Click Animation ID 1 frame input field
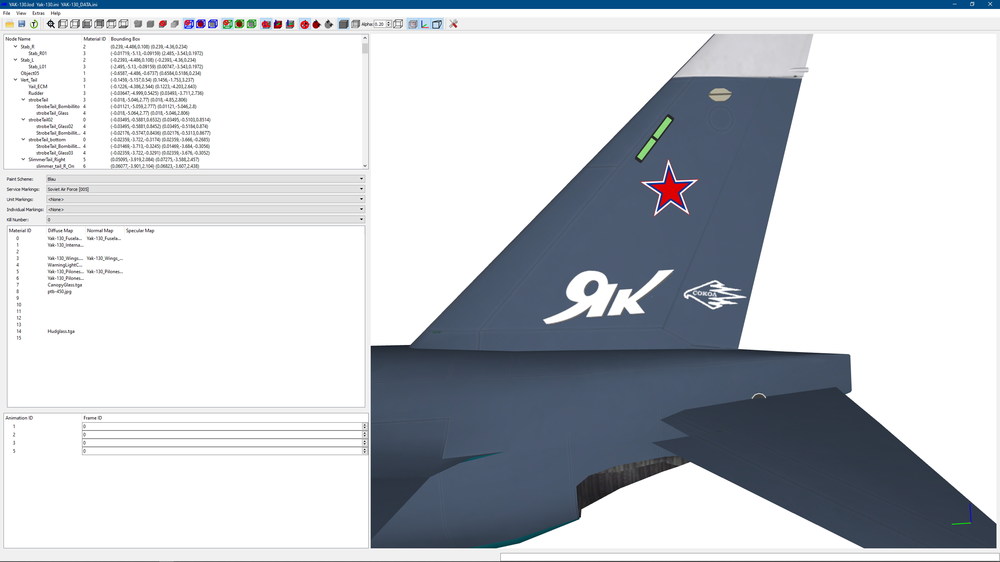Viewport: 1000px width, 562px height. (x=223, y=426)
